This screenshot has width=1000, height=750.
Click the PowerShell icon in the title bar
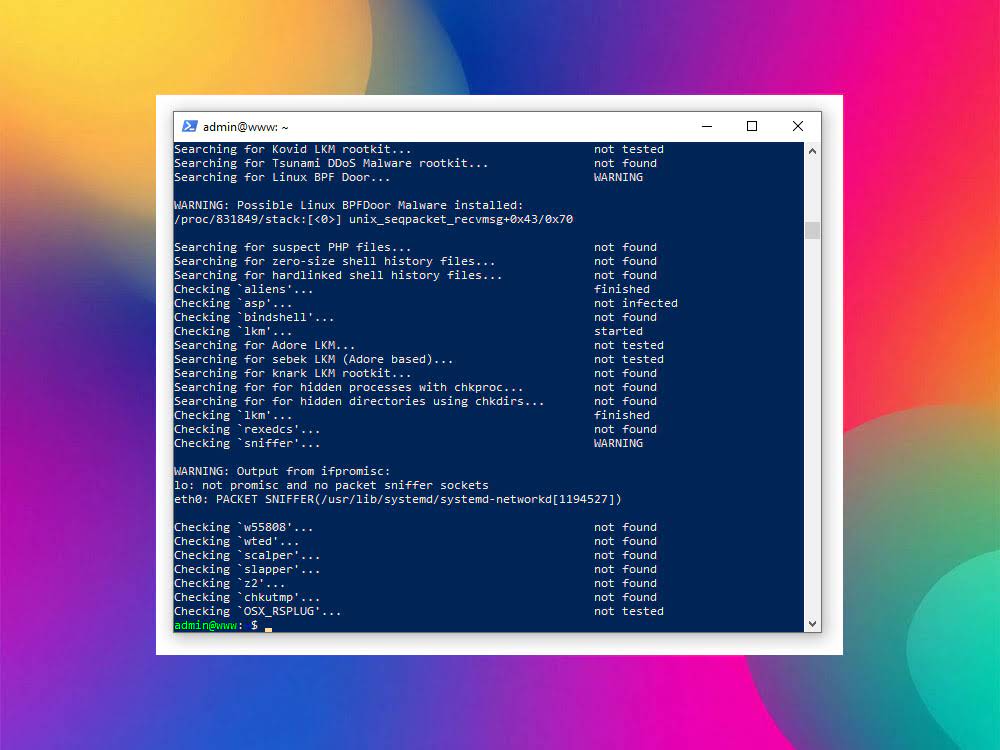[x=190, y=126]
